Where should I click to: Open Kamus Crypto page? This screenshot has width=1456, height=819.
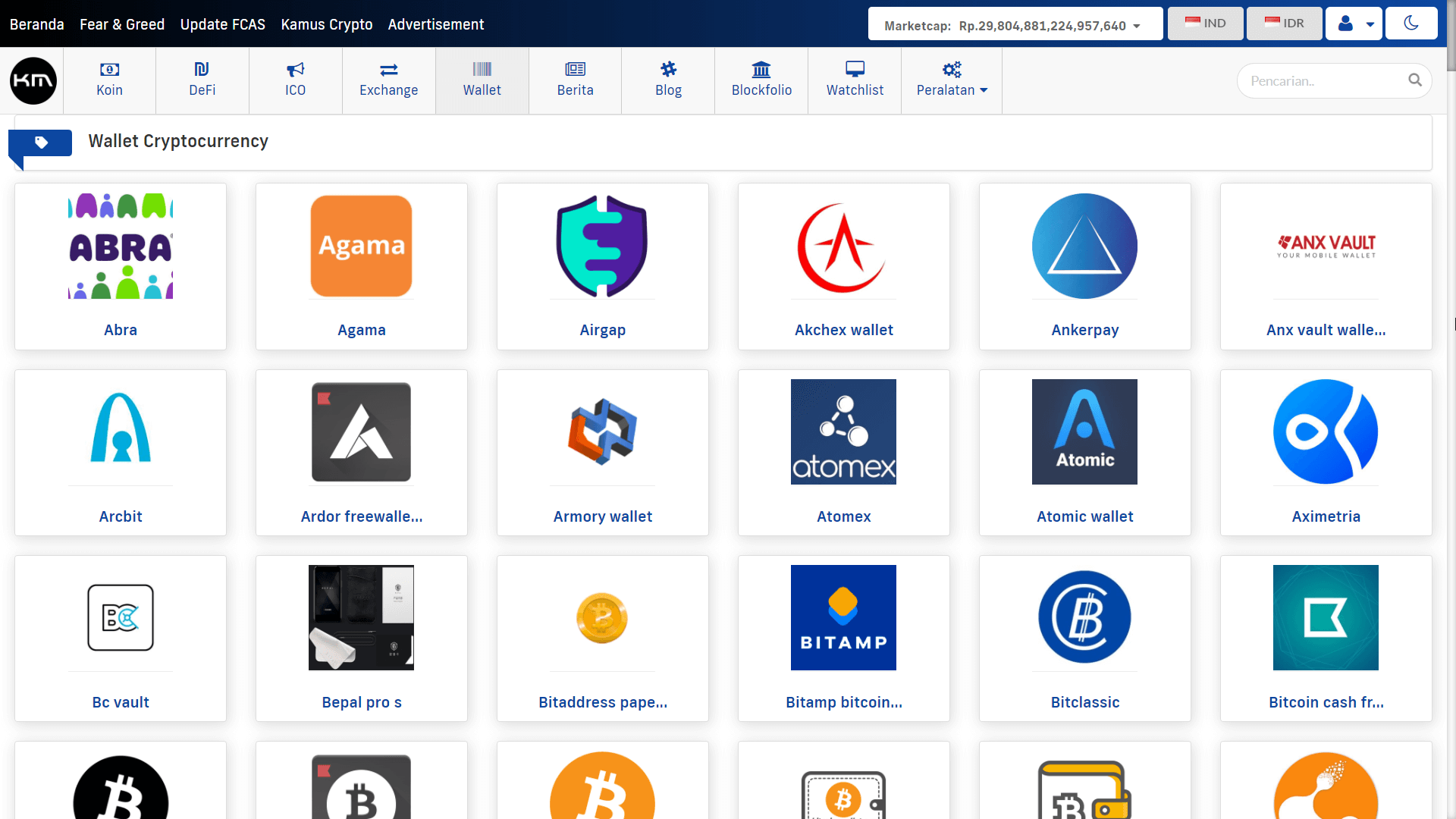coord(327,24)
